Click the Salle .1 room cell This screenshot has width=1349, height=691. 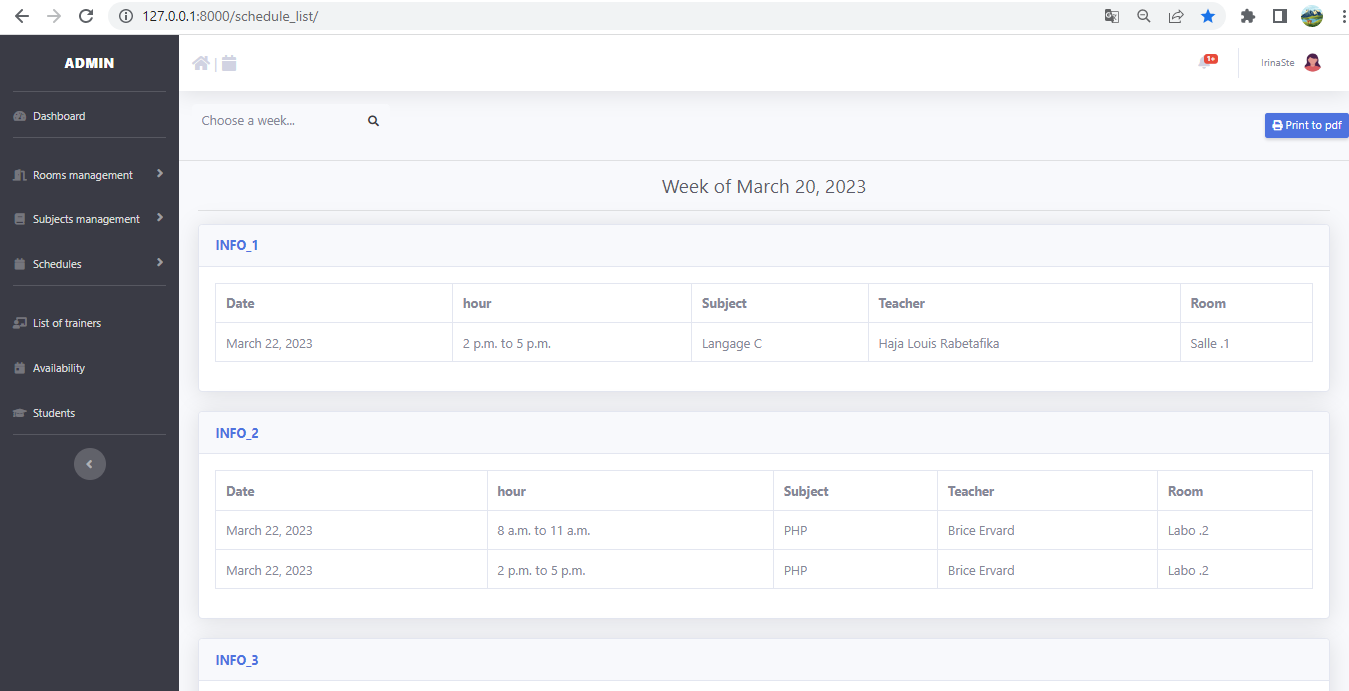[1246, 343]
